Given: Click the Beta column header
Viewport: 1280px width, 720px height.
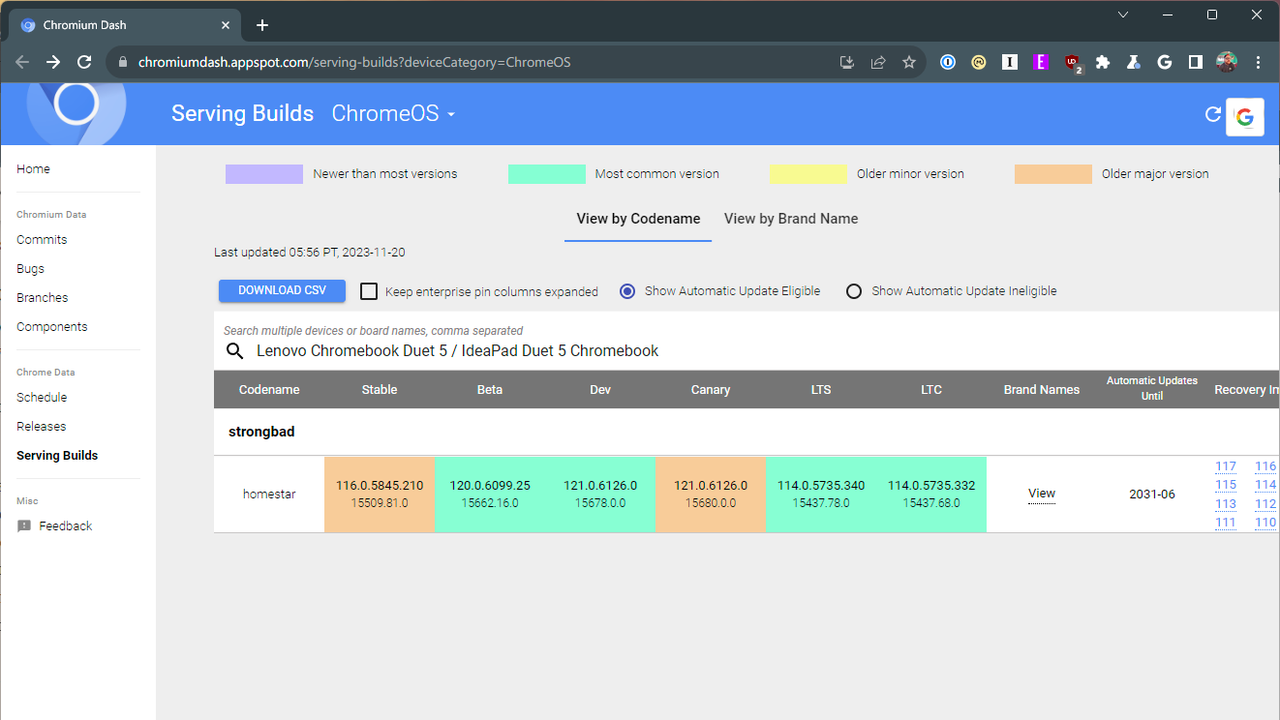Looking at the screenshot, I should (x=490, y=390).
